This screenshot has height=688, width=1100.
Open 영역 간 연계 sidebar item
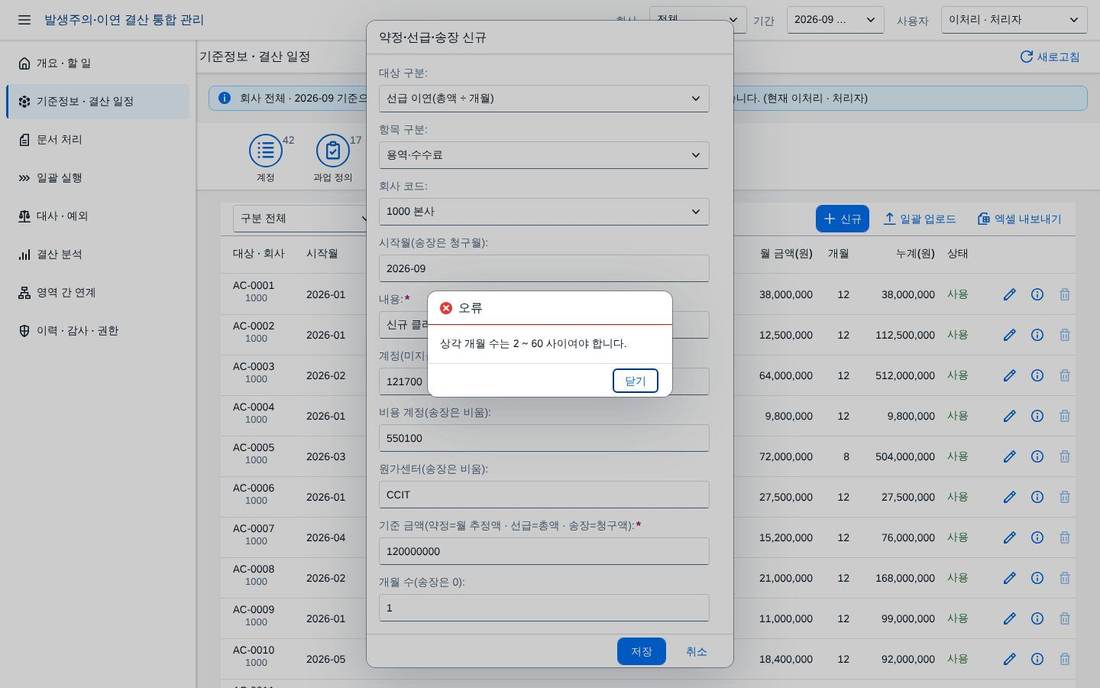[x=98, y=292]
